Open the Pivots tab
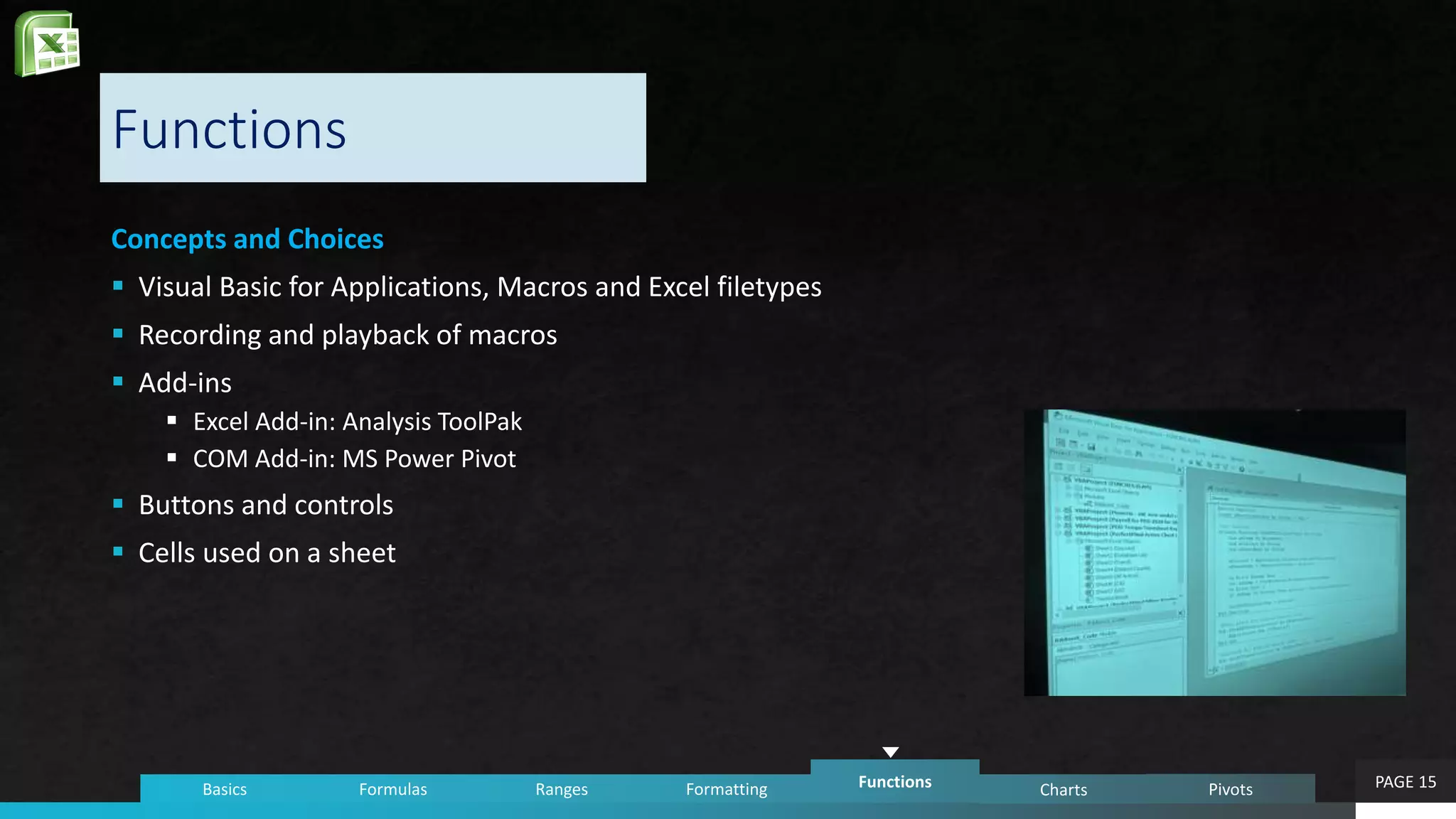Viewport: 1456px width, 819px height. [1230, 789]
